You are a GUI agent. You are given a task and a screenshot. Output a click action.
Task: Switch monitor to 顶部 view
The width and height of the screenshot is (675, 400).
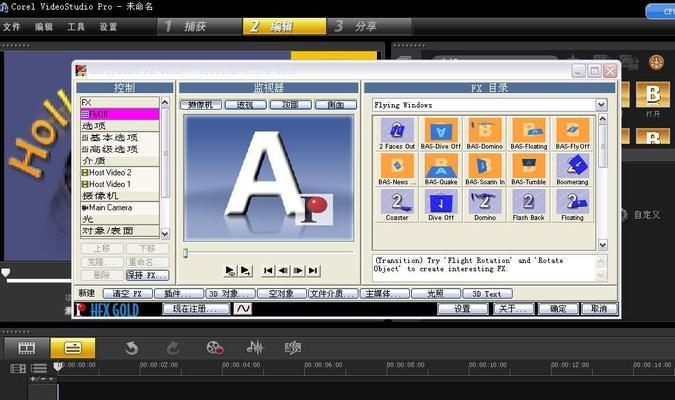coord(290,105)
